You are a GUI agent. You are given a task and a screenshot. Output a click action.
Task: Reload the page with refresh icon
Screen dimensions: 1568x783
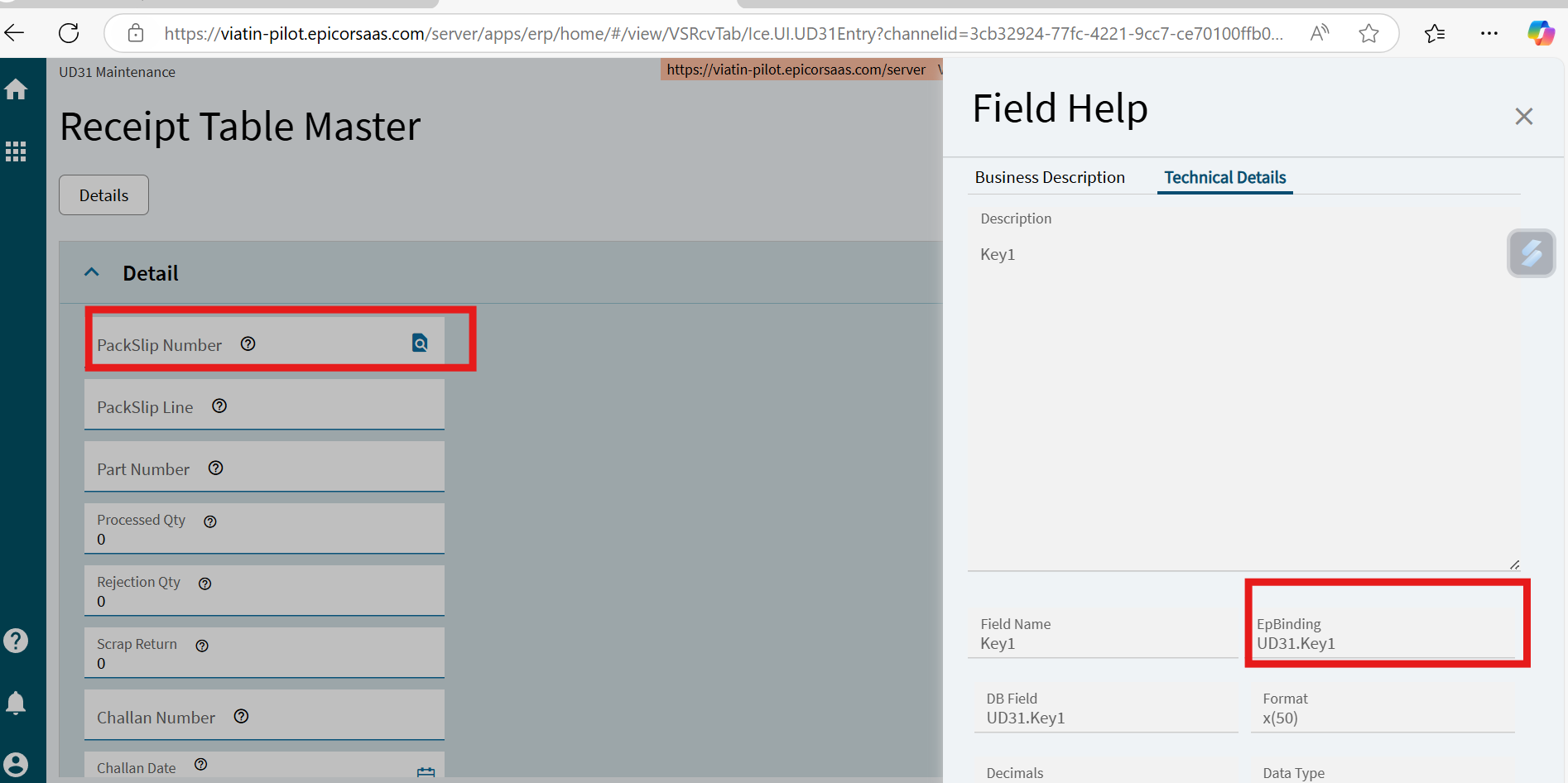pos(69,33)
